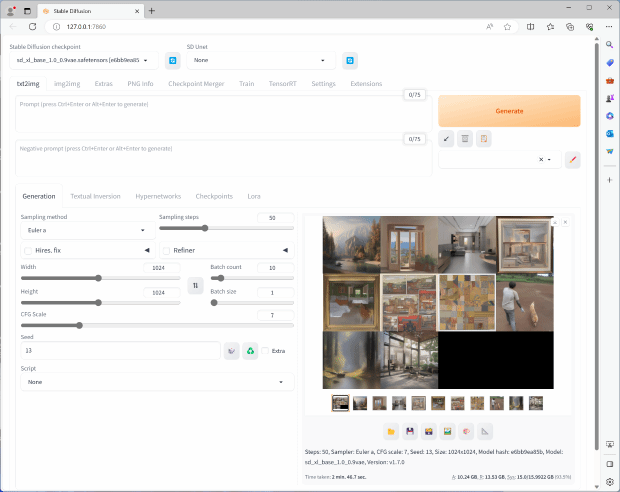620x492 pixels.
Task: Refresh the SD Unet list
Action: (x=350, y=61)
